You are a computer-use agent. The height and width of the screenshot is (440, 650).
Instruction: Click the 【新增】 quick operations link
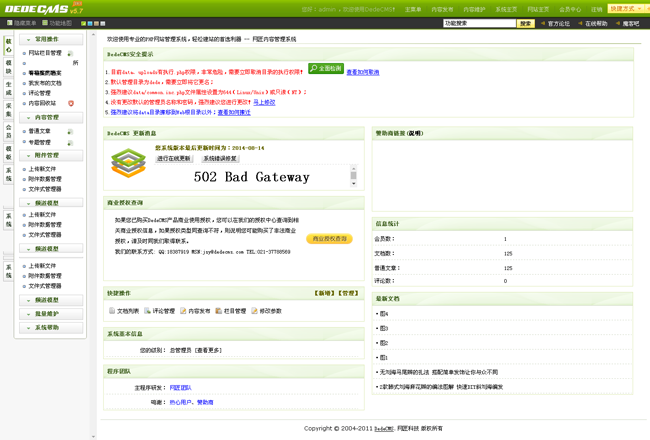pyautogui.click(x=325, y=293)
